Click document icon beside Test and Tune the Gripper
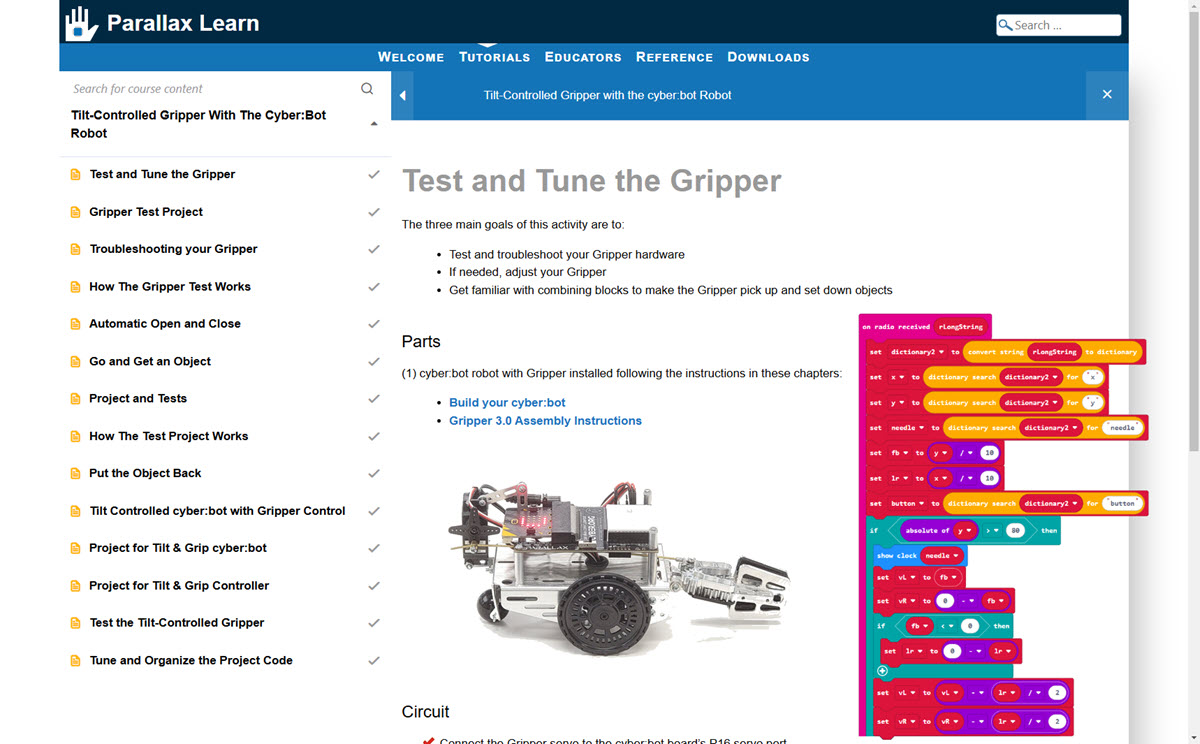1200x744 pixels. 75,175
